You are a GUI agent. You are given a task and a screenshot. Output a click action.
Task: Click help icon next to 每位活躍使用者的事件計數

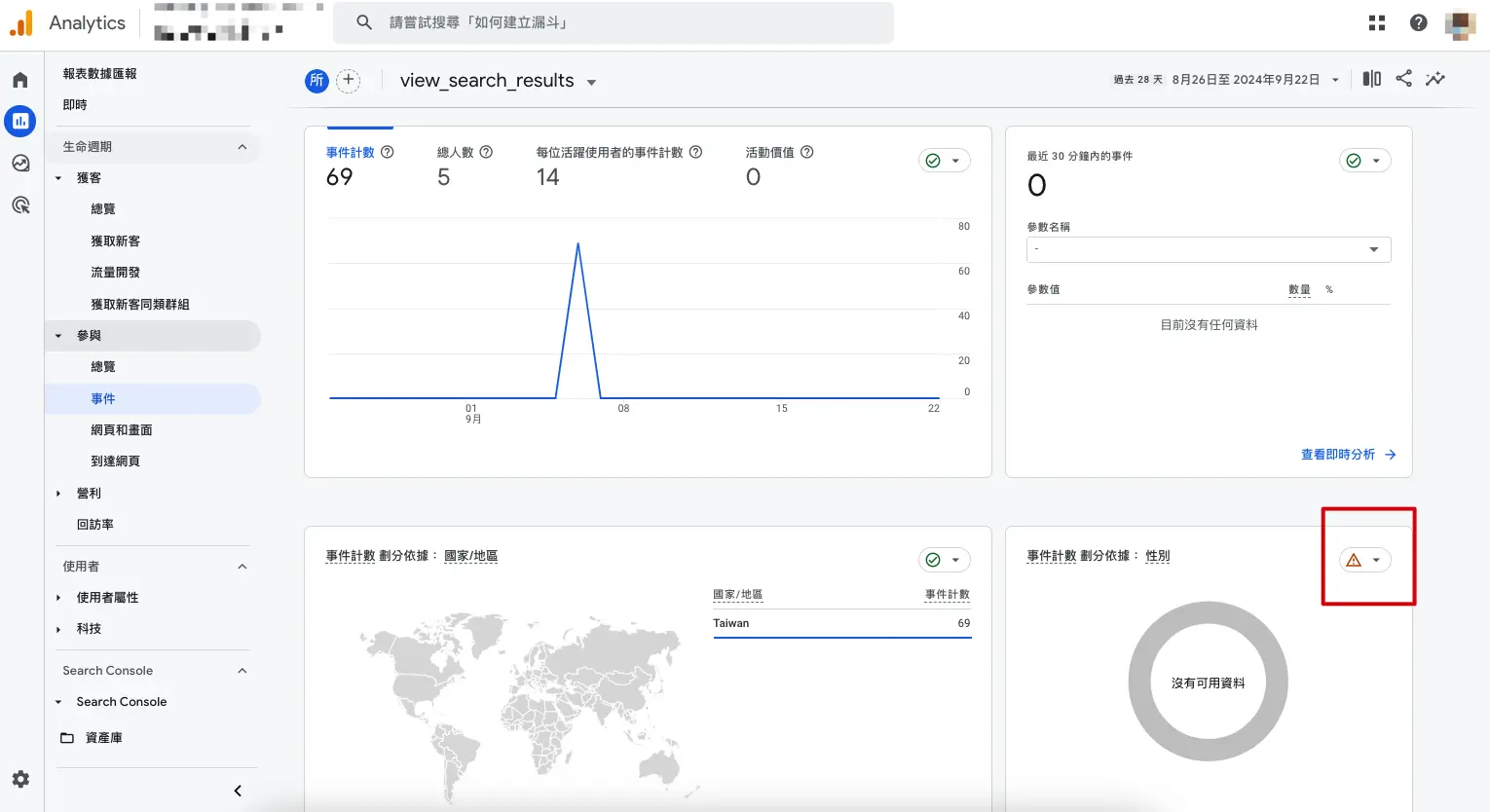tap(696, 152)
